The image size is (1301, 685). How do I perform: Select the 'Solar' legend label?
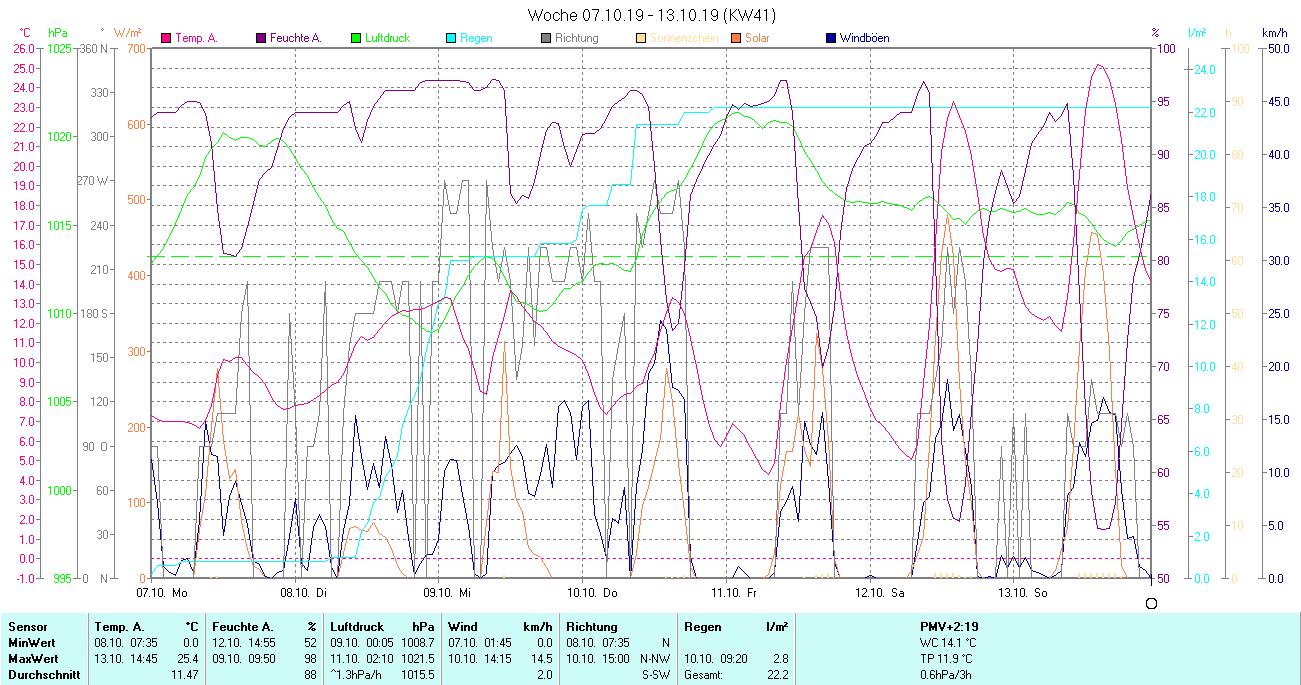(757, 38)
